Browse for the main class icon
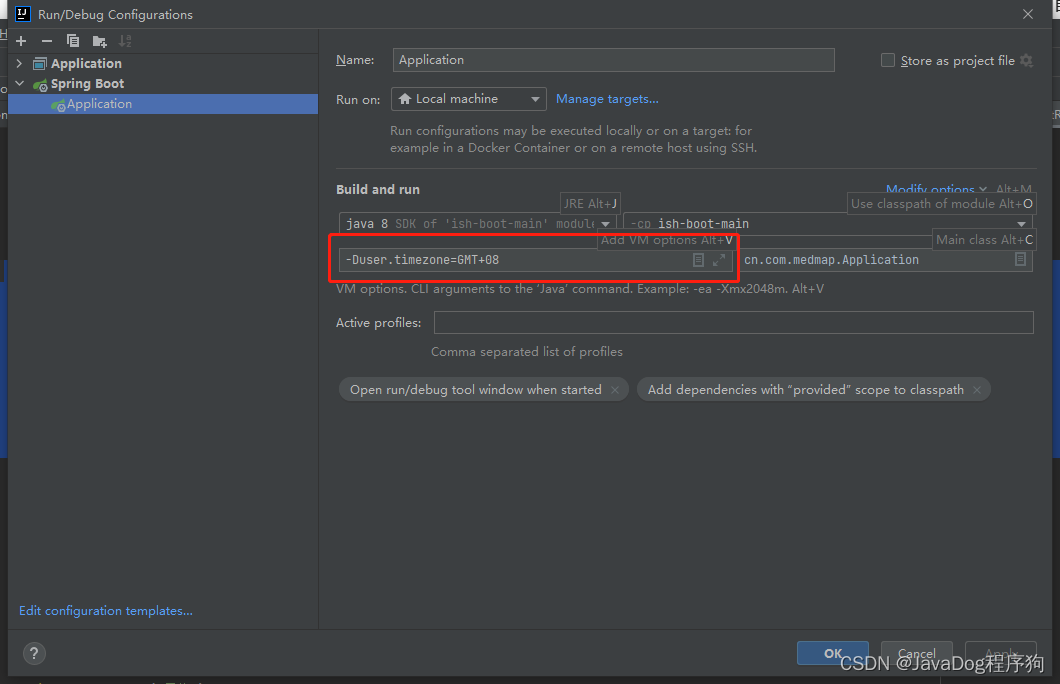This screenshot has height=684, width=1060. pos(1021,260)
